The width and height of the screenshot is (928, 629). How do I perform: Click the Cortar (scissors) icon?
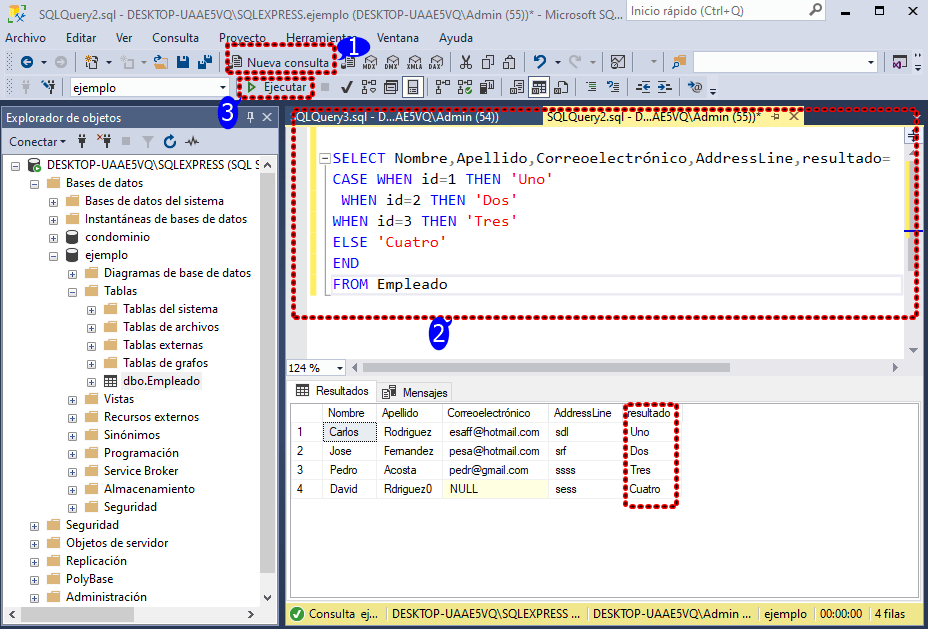tap(466, 62)
